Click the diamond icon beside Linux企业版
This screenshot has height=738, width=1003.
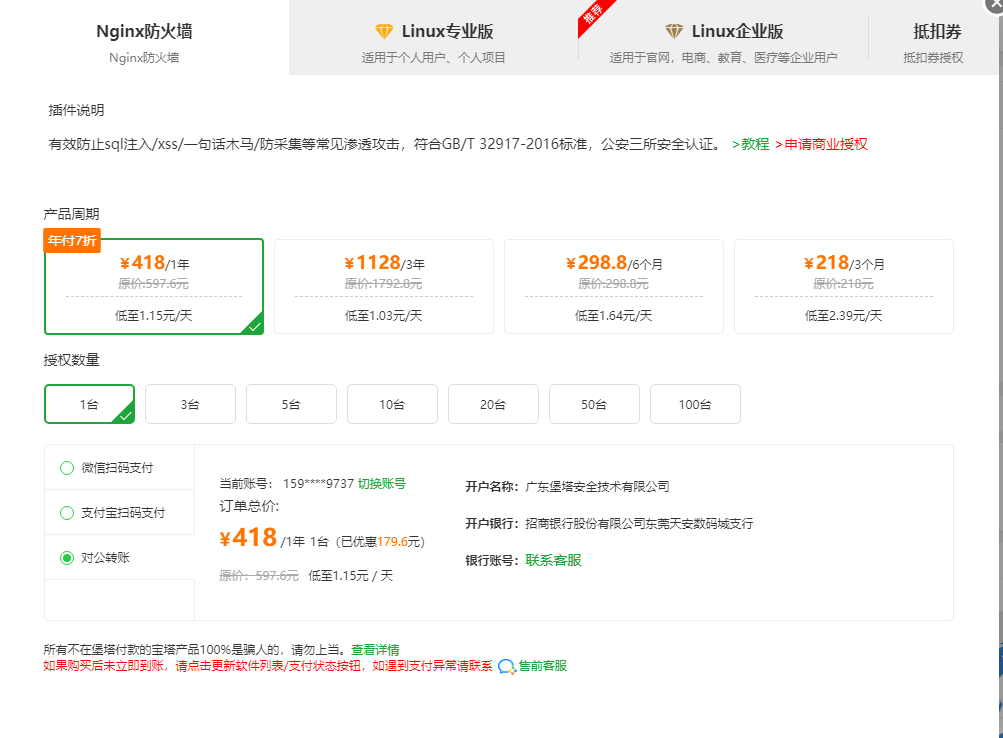pyautogui.click(x=674, y=32)
